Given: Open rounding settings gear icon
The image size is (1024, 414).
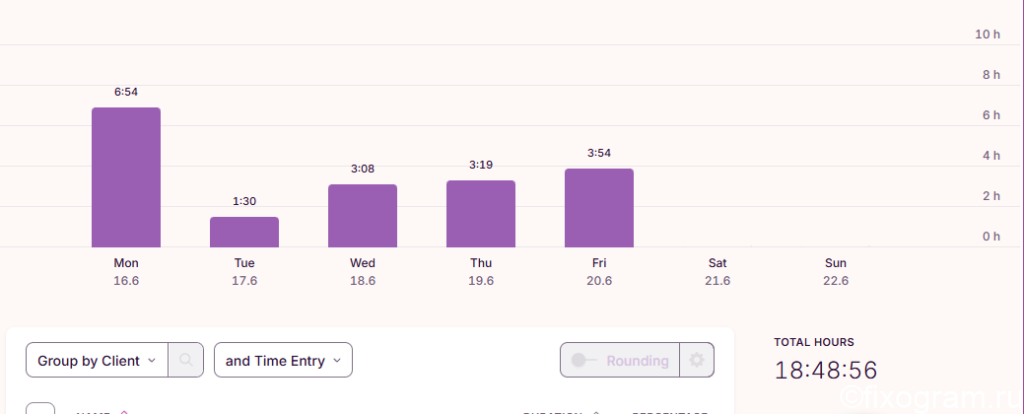Looking at the screenshot, I should (697, 360).
